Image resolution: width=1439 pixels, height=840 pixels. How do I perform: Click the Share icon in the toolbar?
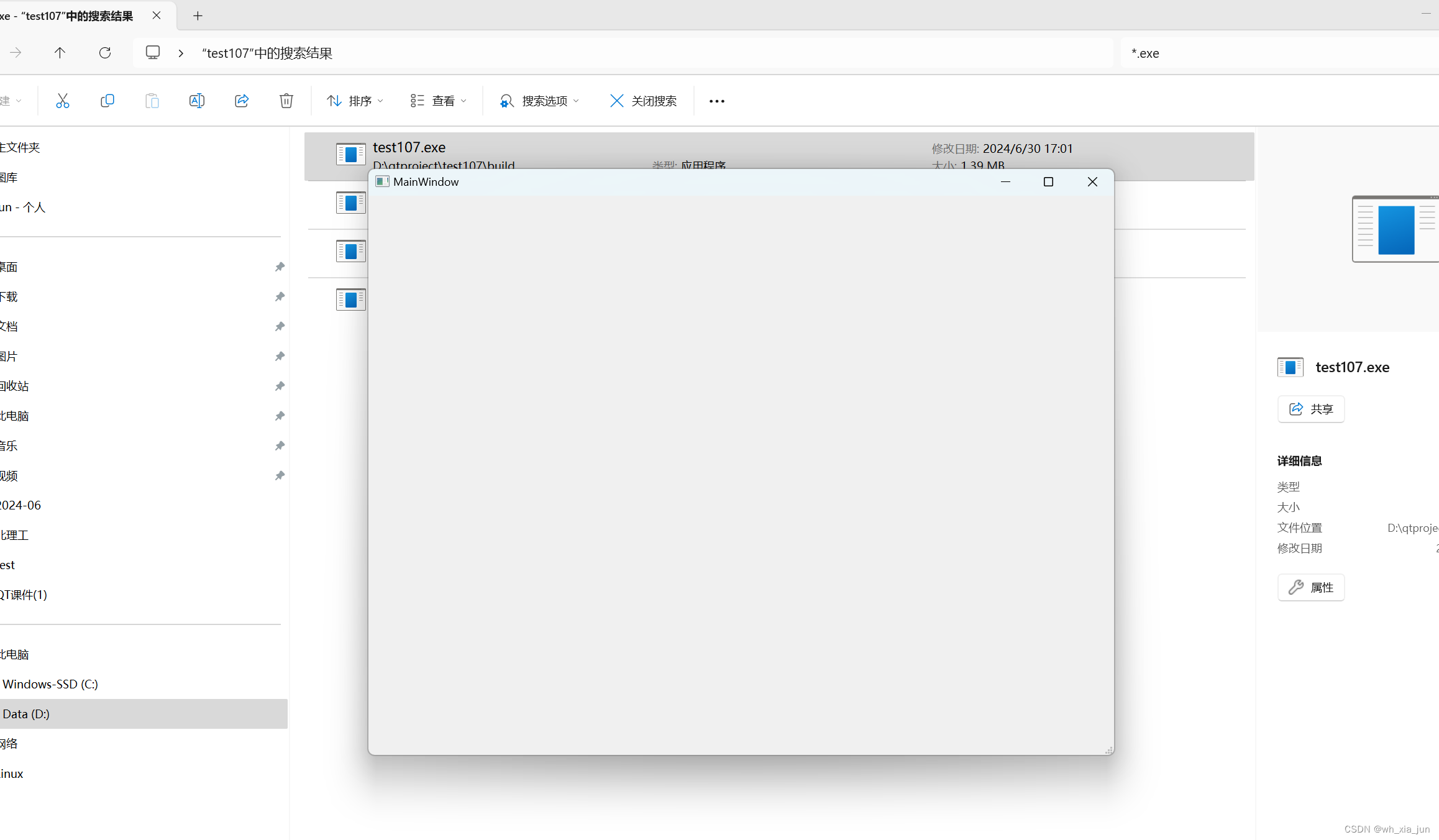[241, 100]
